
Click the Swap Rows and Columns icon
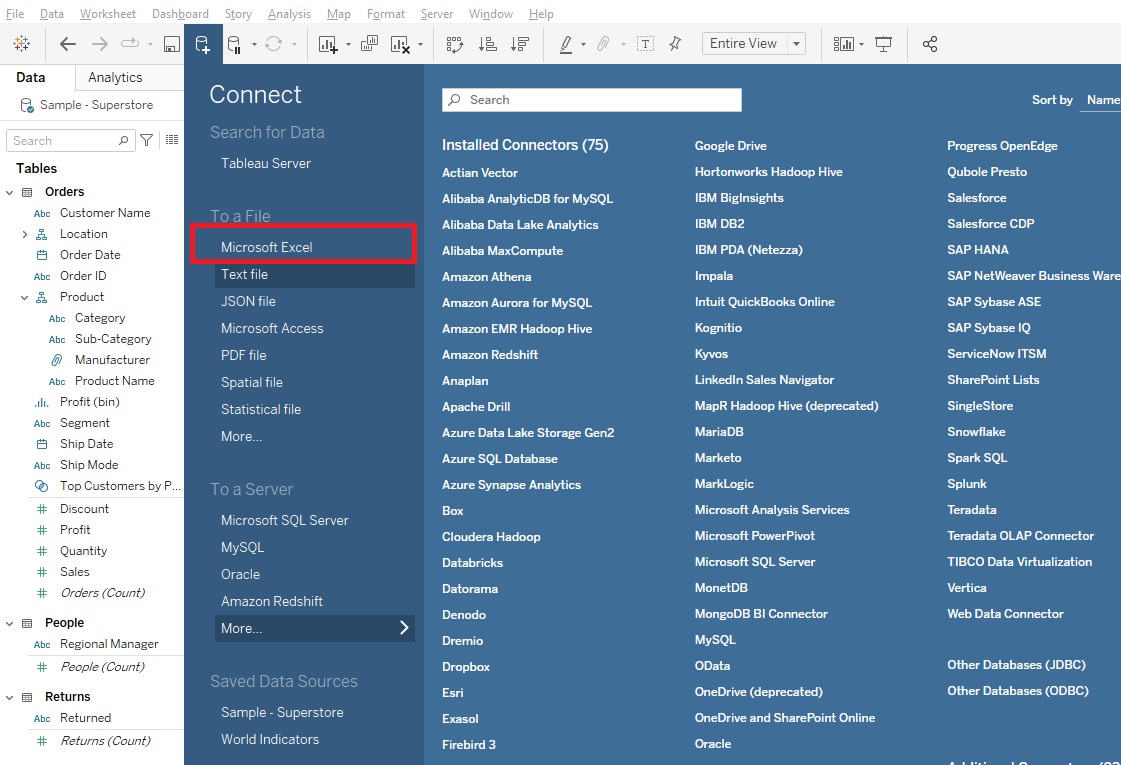(455, 44)
